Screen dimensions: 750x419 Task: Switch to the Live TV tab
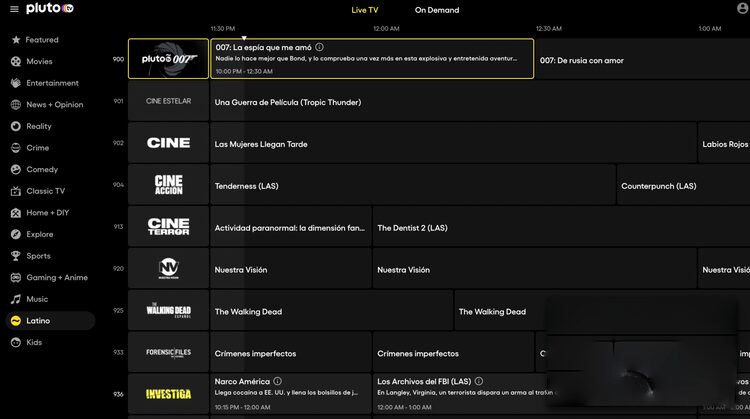click(365, 10)
